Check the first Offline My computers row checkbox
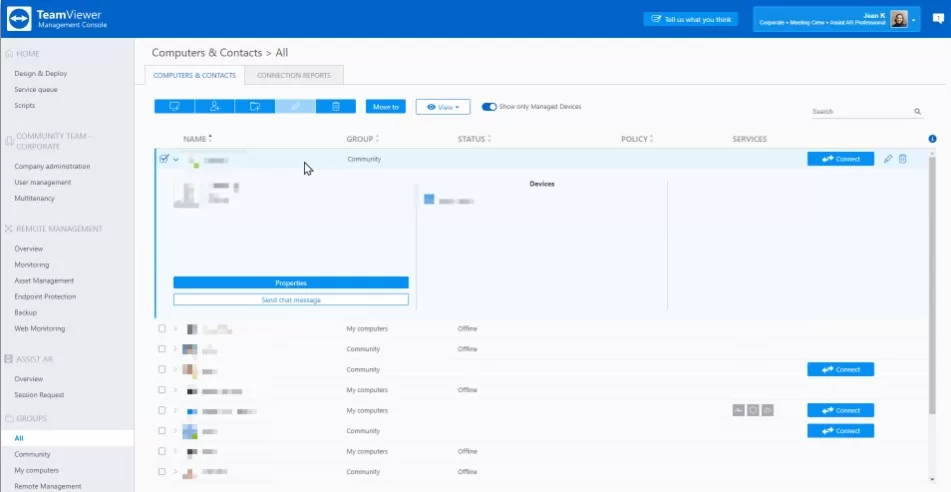The height and width of the screenshot is (492, 951). click(x=162, y=328)
